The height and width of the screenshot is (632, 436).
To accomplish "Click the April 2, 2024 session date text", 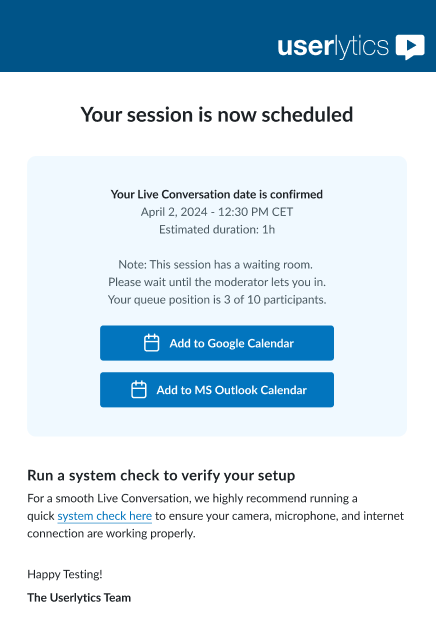I will (217, 212).
